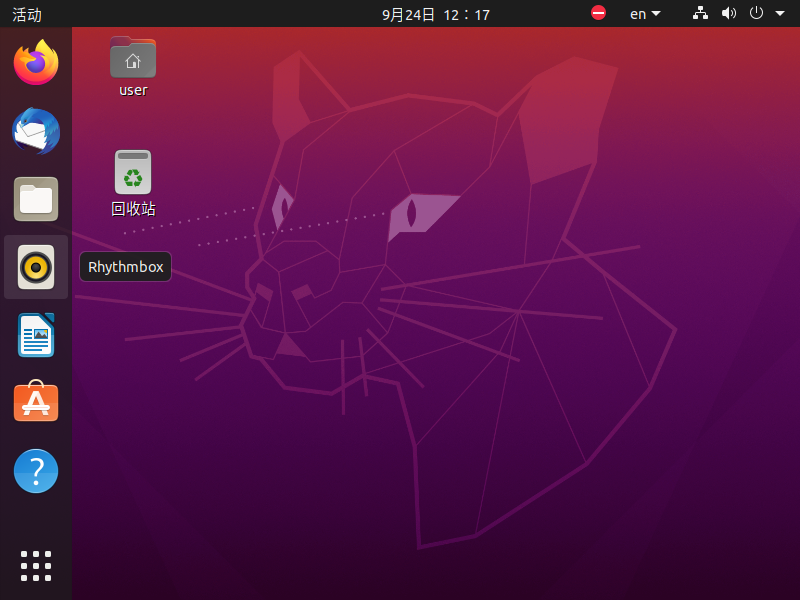Screen dimensions: 800x600
Task: Select the 回收站 trash icon
Action: [x=133, y=172]
